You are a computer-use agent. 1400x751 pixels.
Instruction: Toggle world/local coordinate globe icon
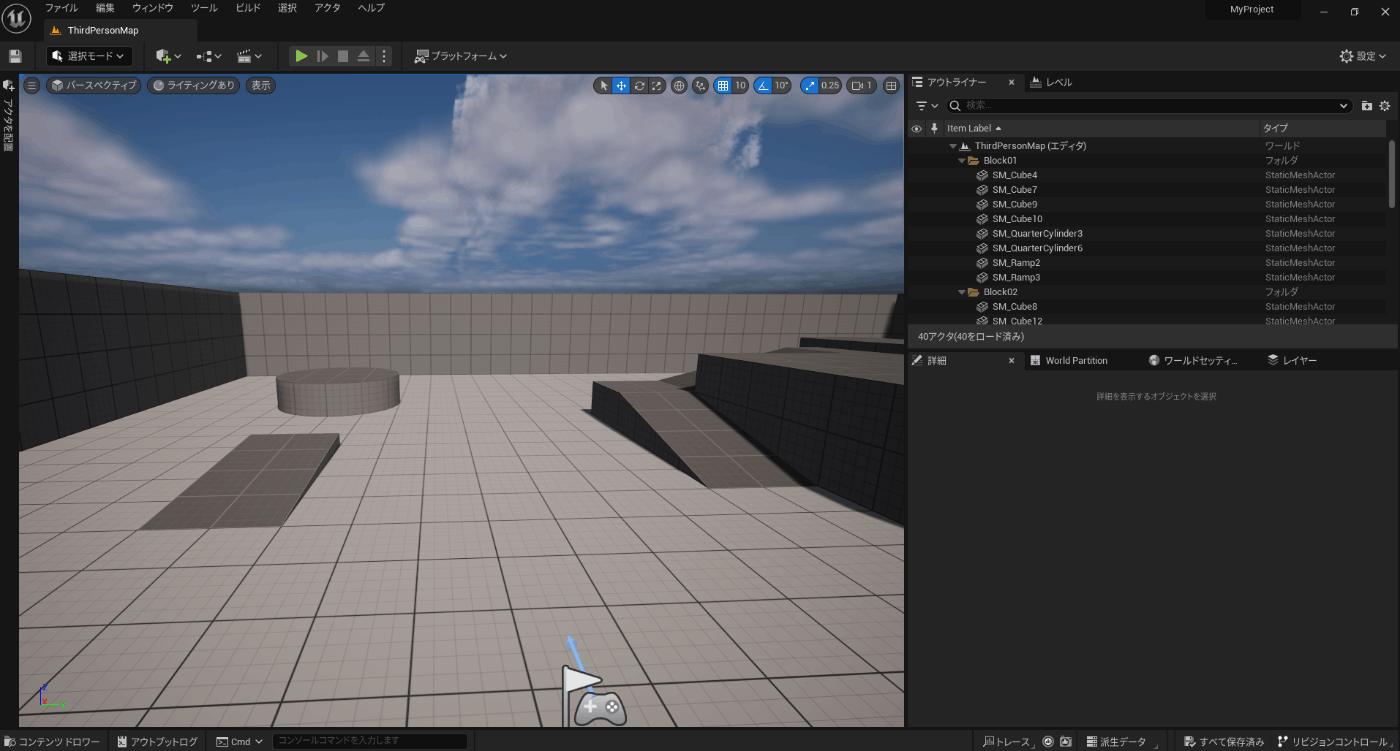pos(679,86)
